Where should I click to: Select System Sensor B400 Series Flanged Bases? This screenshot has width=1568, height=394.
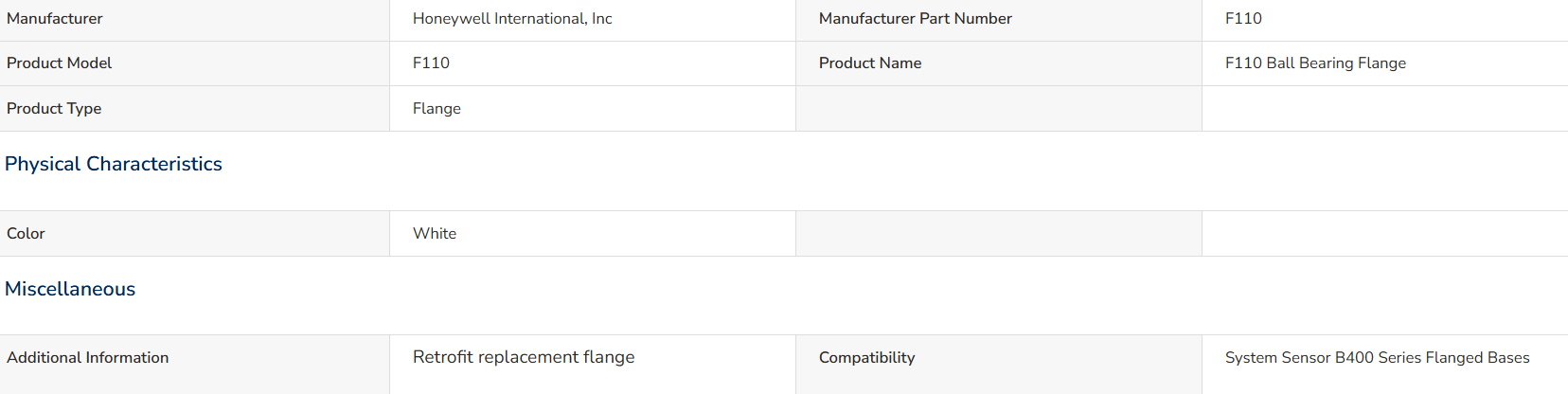tap(1377, 358)
